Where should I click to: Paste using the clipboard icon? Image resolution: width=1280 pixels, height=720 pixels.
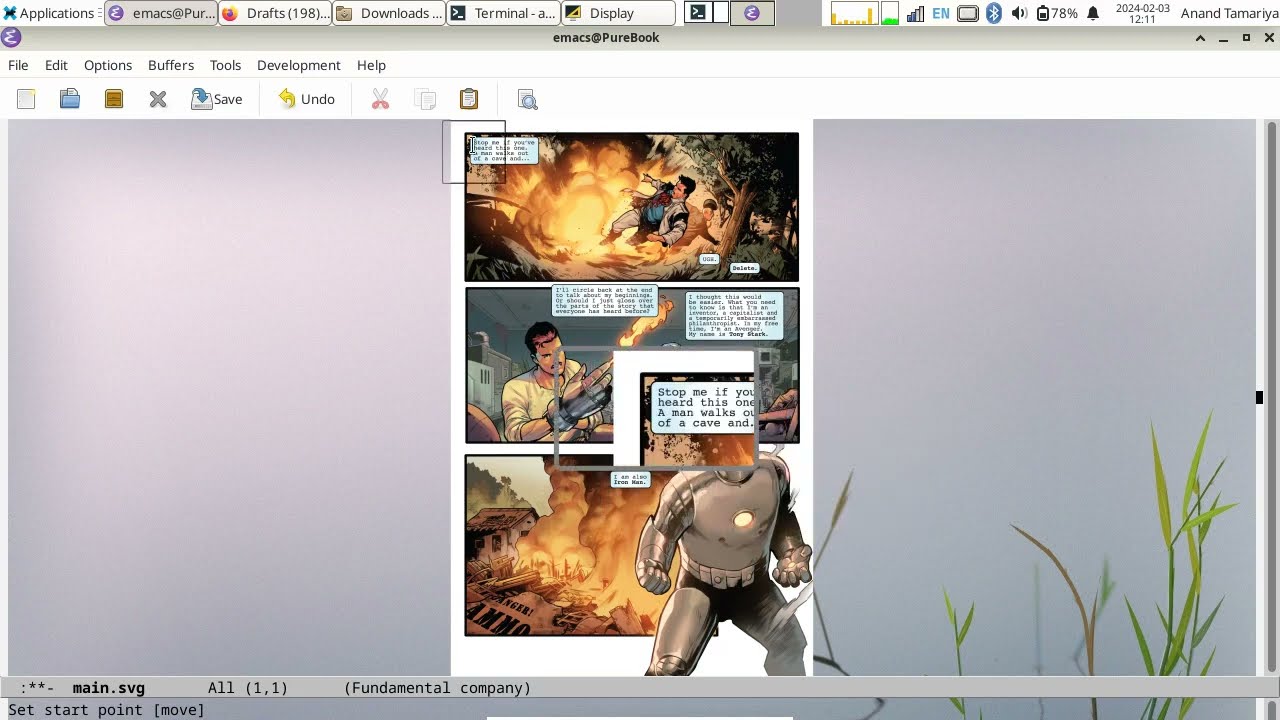(x=469, y=99)
